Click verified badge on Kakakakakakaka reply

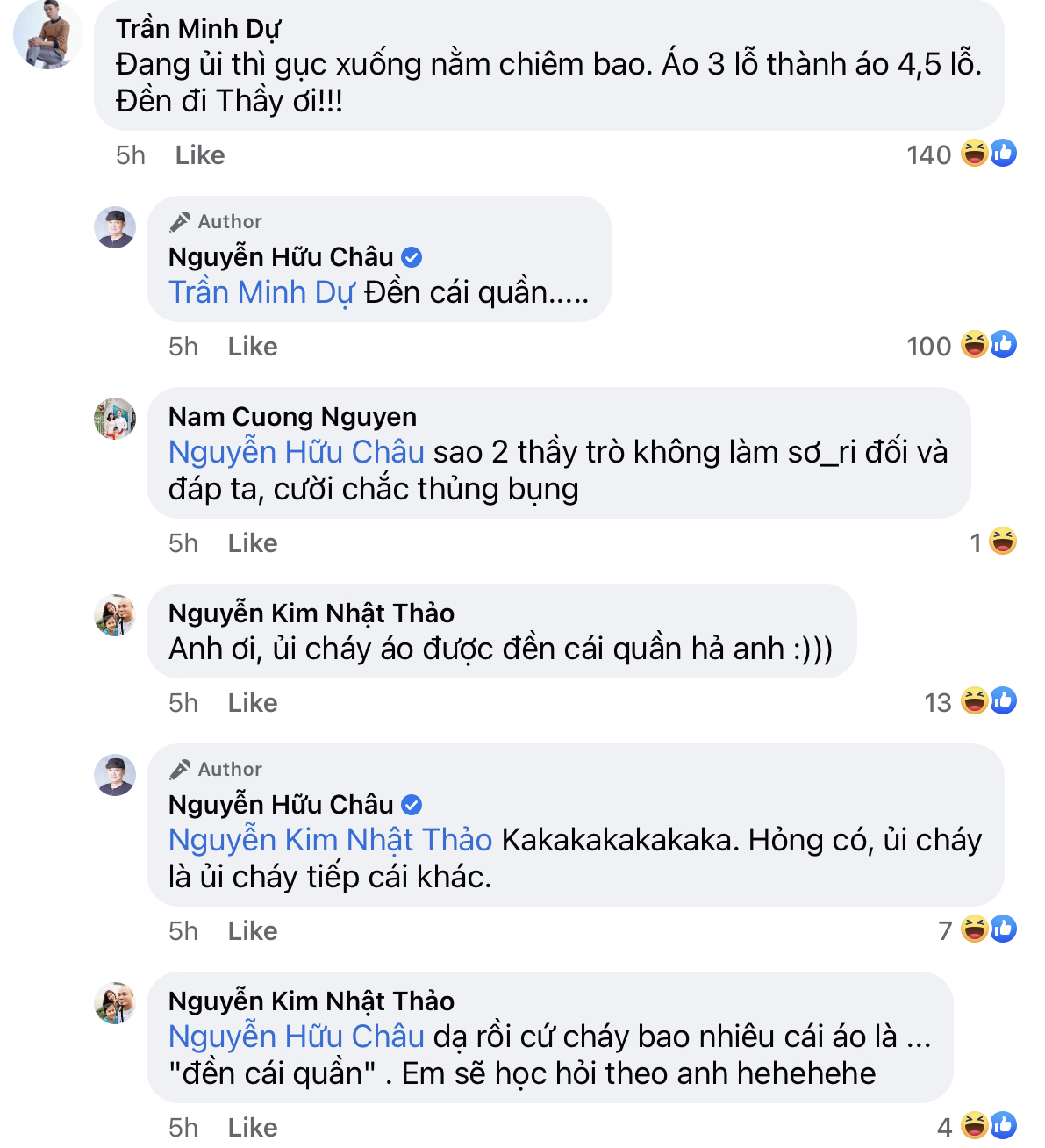click(412, 805)
